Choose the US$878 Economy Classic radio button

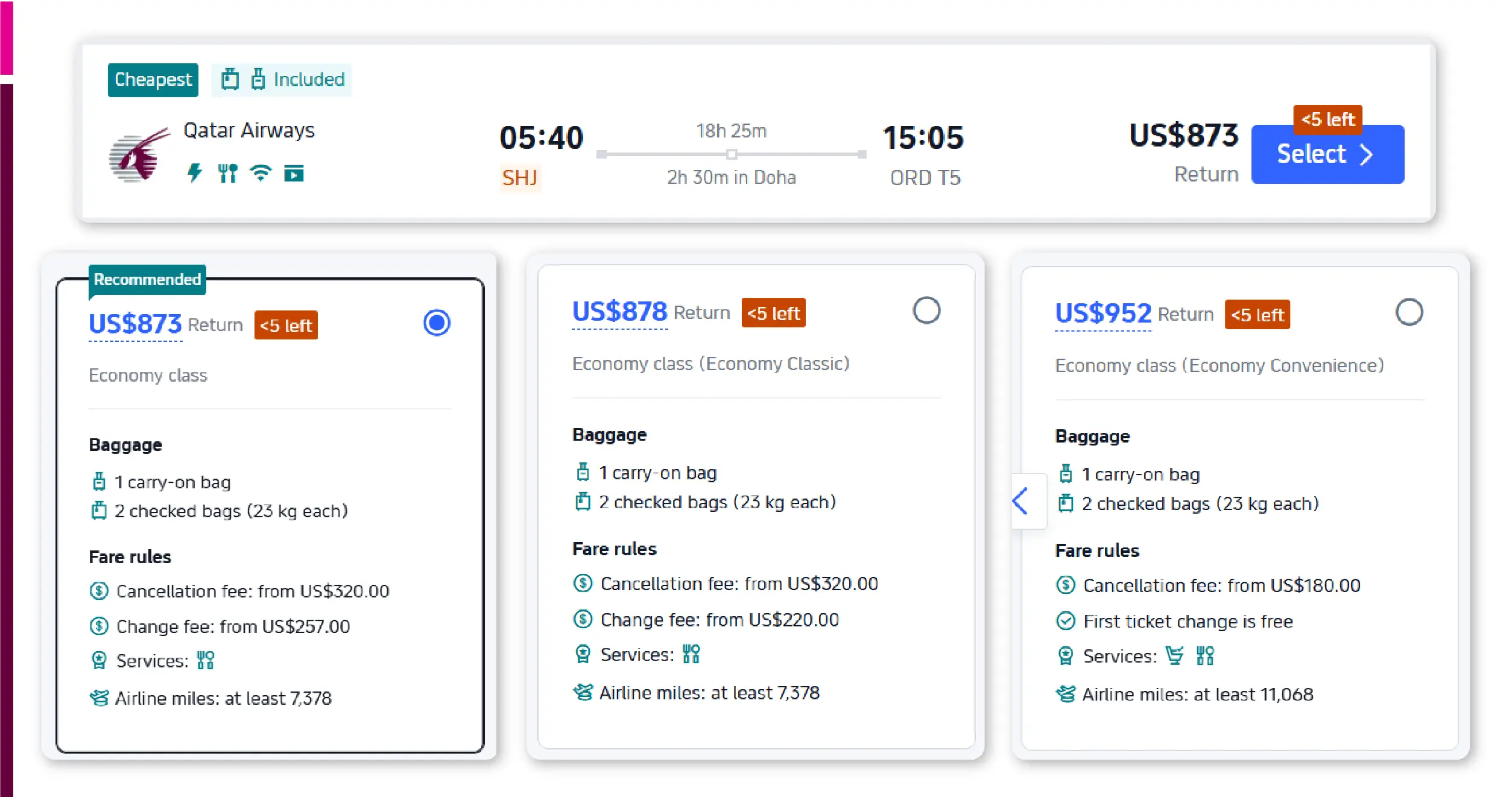[926, 311]
